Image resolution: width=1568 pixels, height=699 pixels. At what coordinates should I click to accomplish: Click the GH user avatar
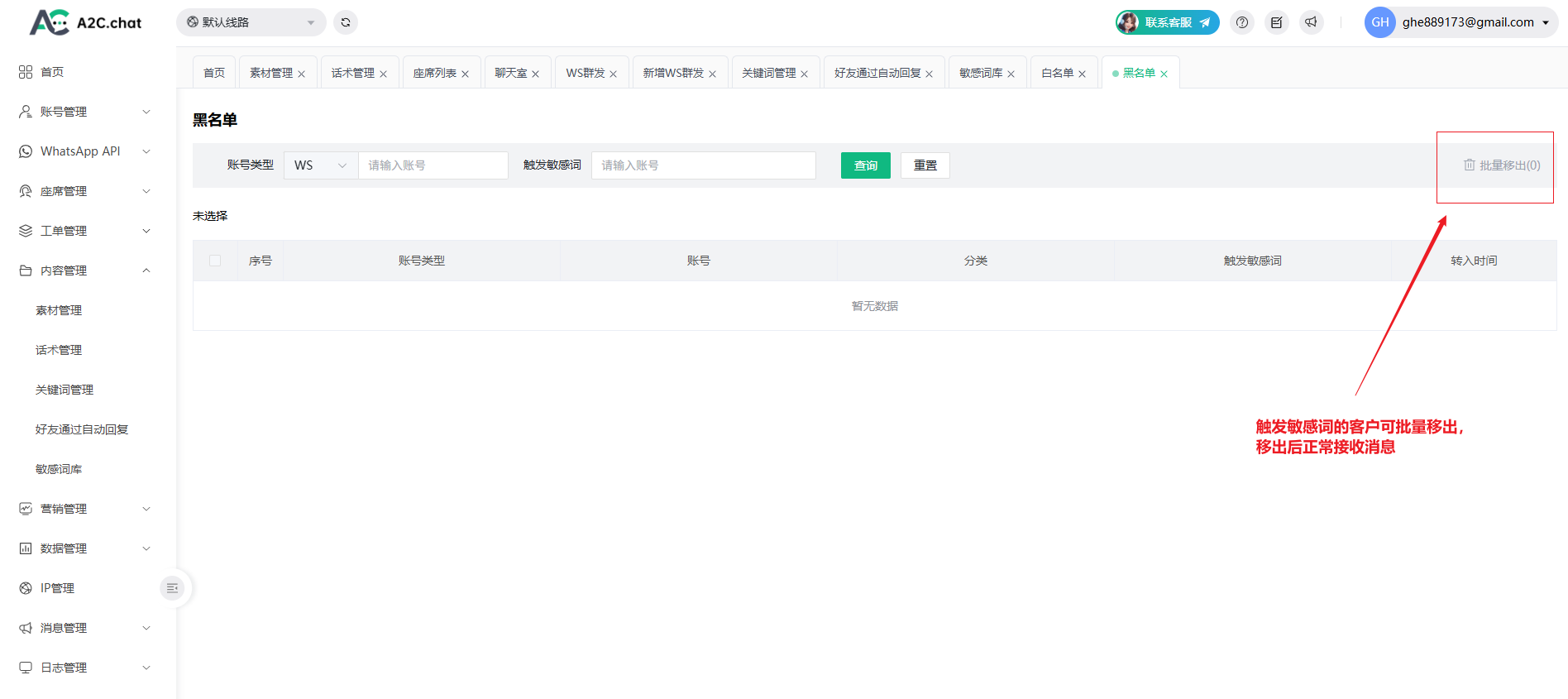(x=1379, y=22)
